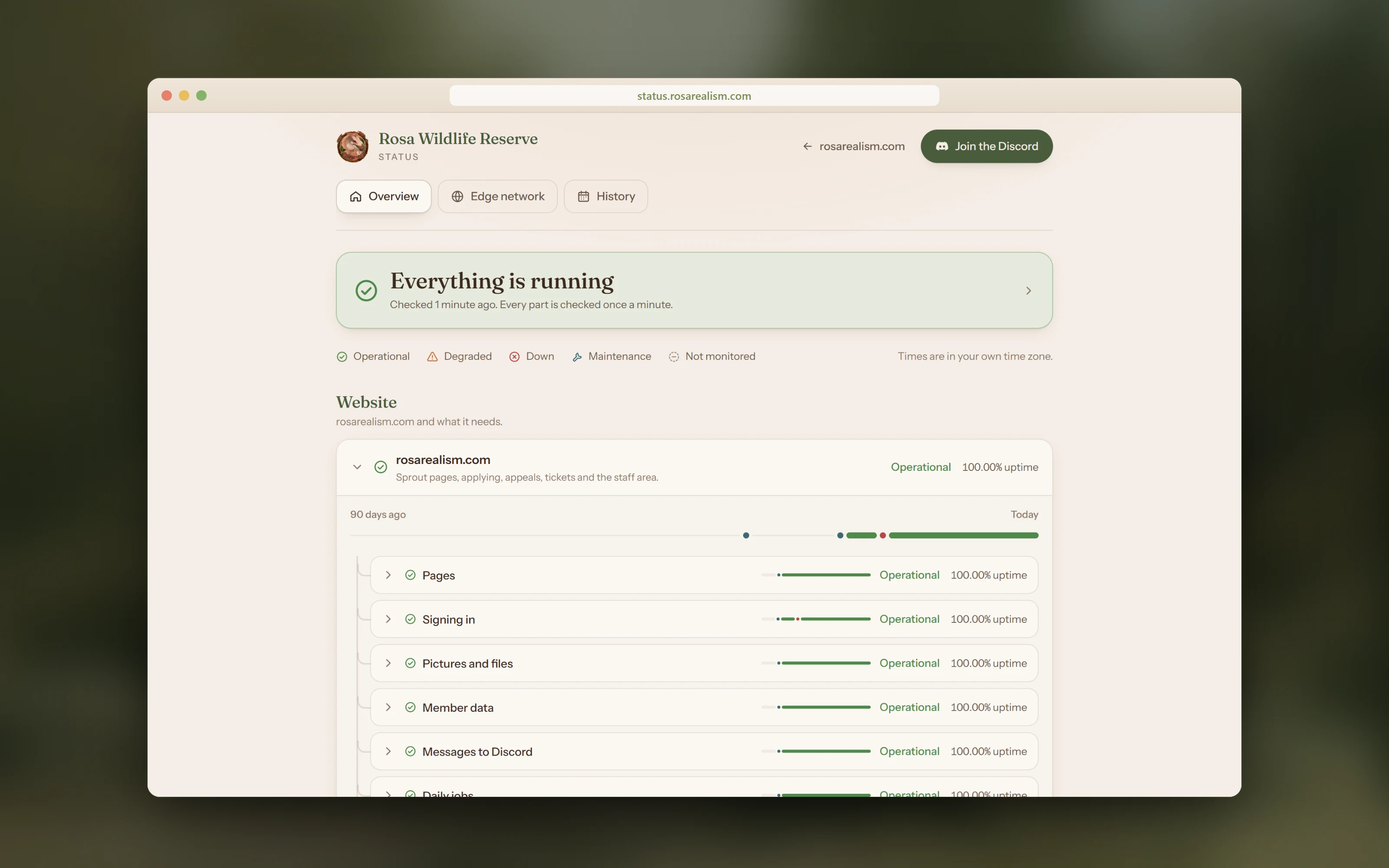Click the Rosa Wildlife Reserve title
Viewport: 1389px width, 868px height.
(x=458, y=139)
